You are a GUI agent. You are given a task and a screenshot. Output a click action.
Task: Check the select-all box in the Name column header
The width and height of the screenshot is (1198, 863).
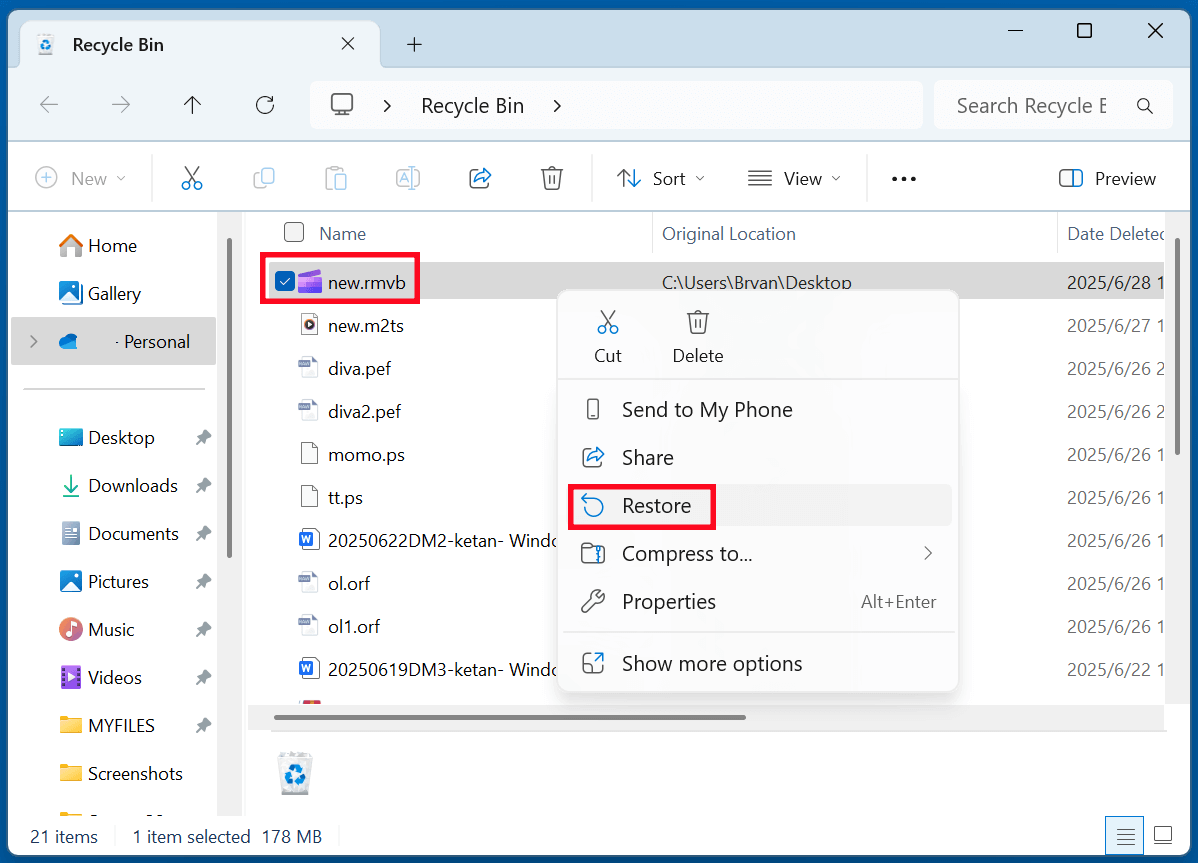(x=294, y=232)
